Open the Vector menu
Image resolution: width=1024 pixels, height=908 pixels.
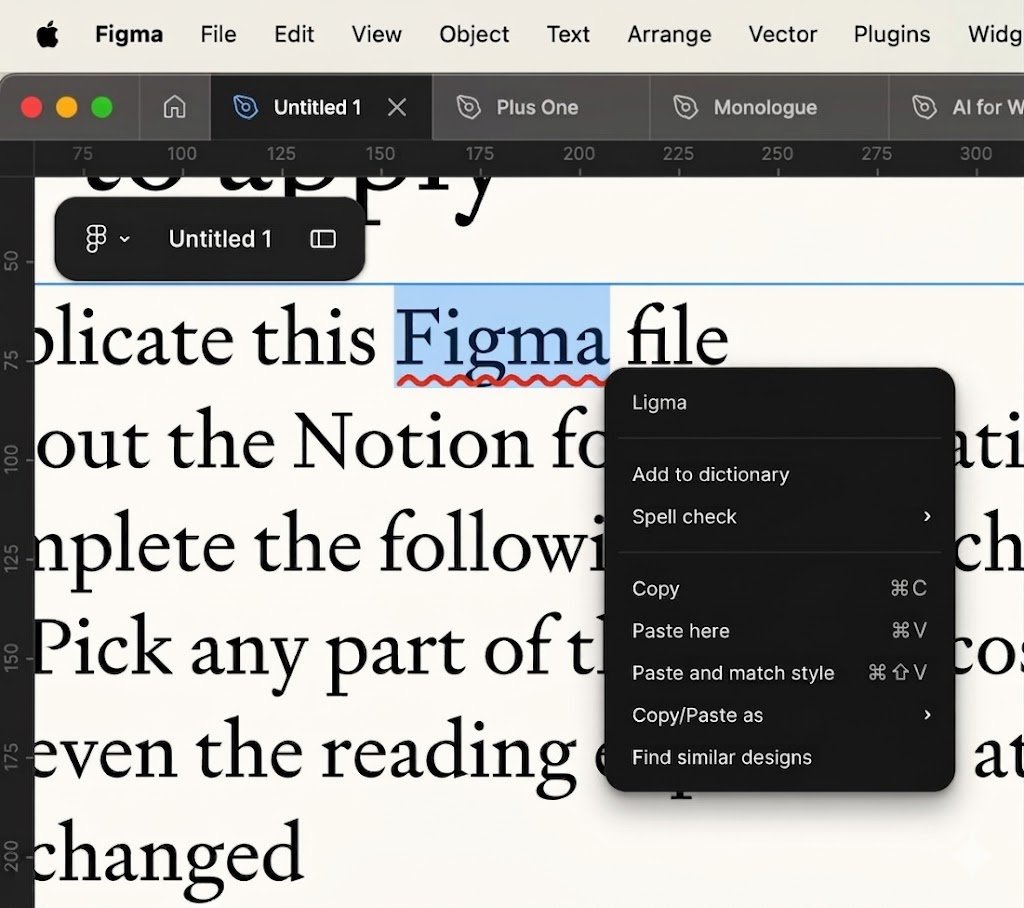tap(782, 34)
